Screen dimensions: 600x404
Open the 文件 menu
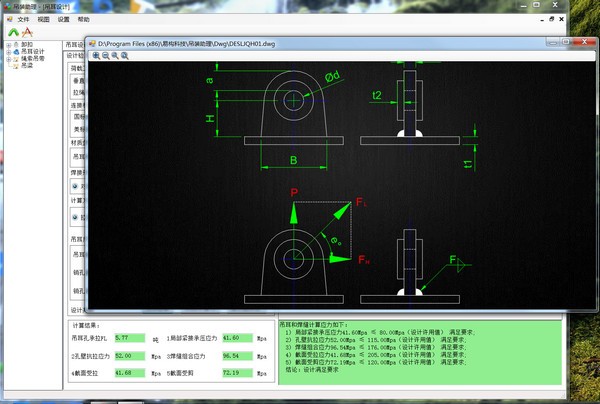pos(23,19)
